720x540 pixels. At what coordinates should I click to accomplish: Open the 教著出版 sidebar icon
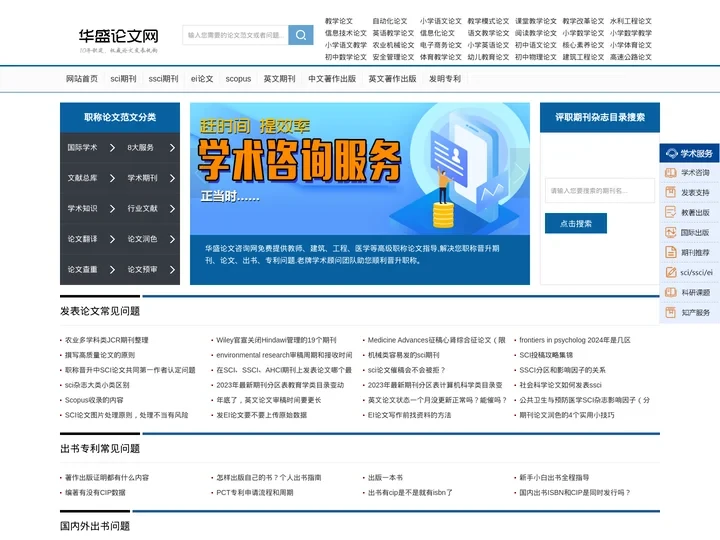tap(671, 212)
